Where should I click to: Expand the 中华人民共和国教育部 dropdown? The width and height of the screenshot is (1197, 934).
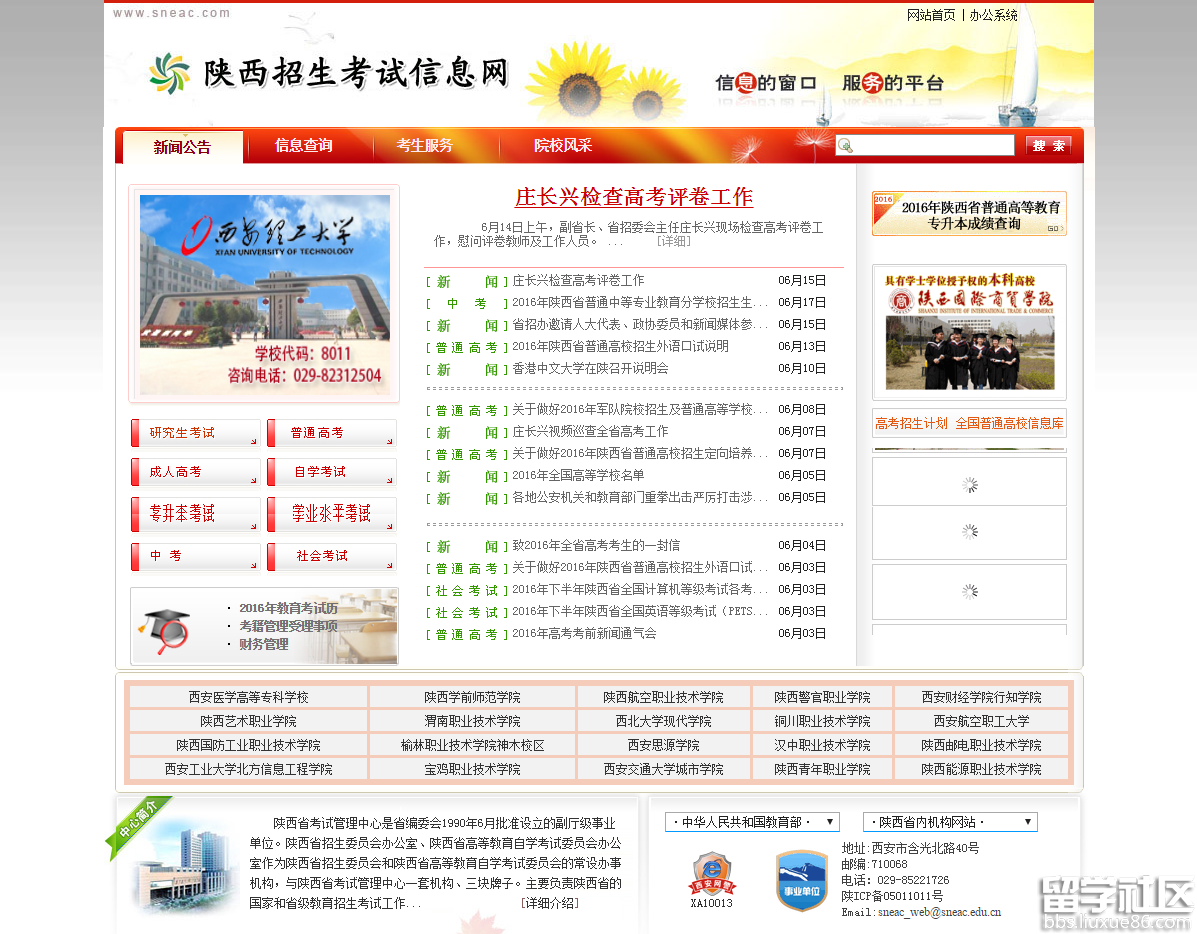pos(752,822)
